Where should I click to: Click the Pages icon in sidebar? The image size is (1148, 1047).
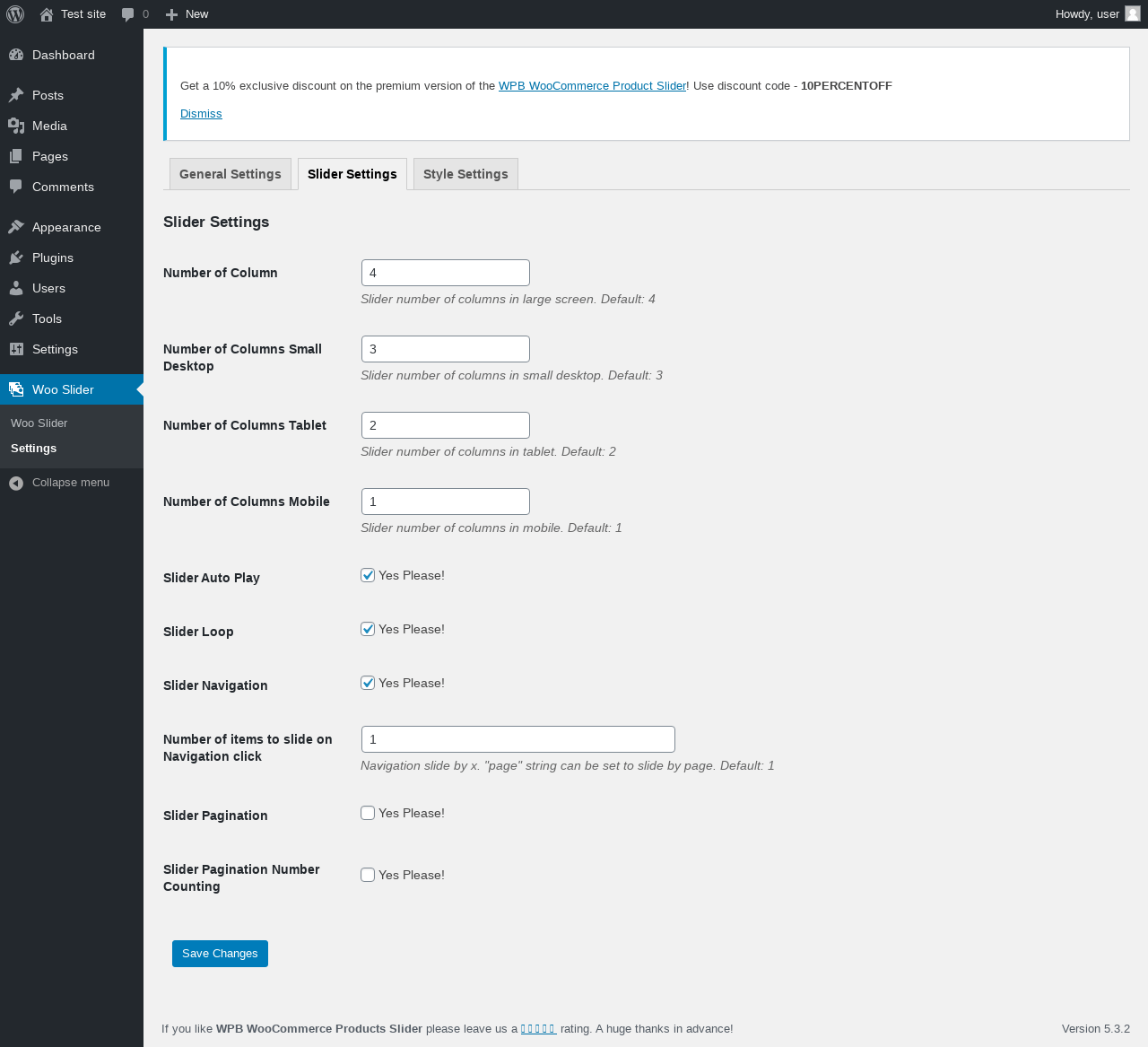pyautogui.click(x=16, y=156)
